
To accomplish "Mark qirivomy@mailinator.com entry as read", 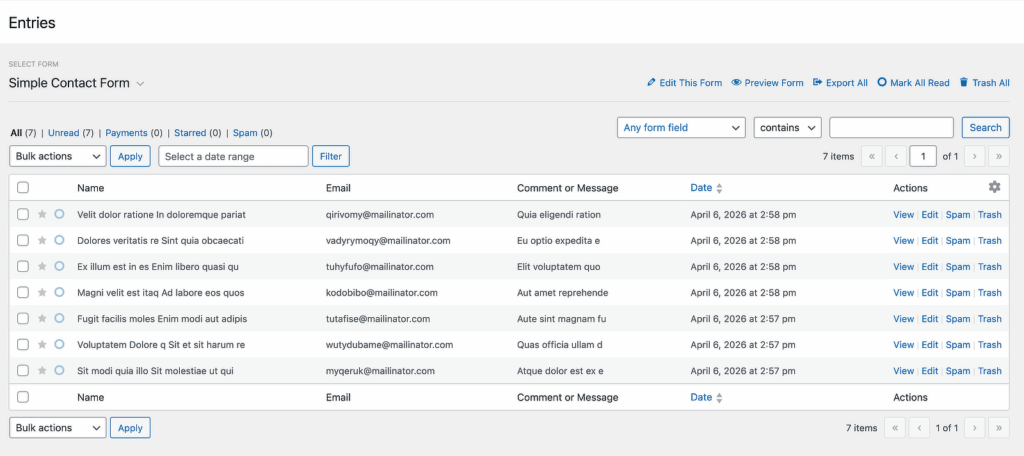I will 59,214.
